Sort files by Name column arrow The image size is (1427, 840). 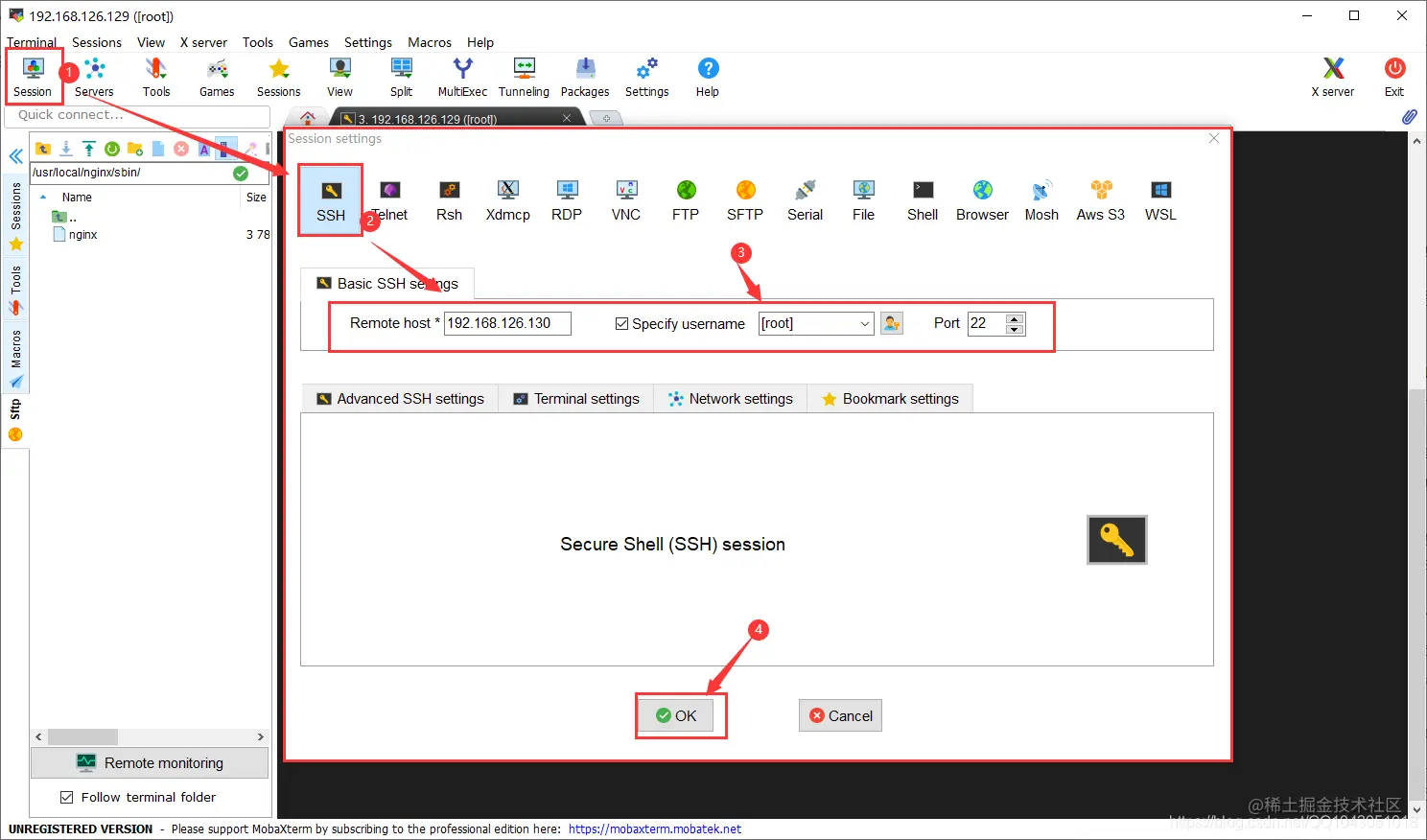click(x=43, y=197)
